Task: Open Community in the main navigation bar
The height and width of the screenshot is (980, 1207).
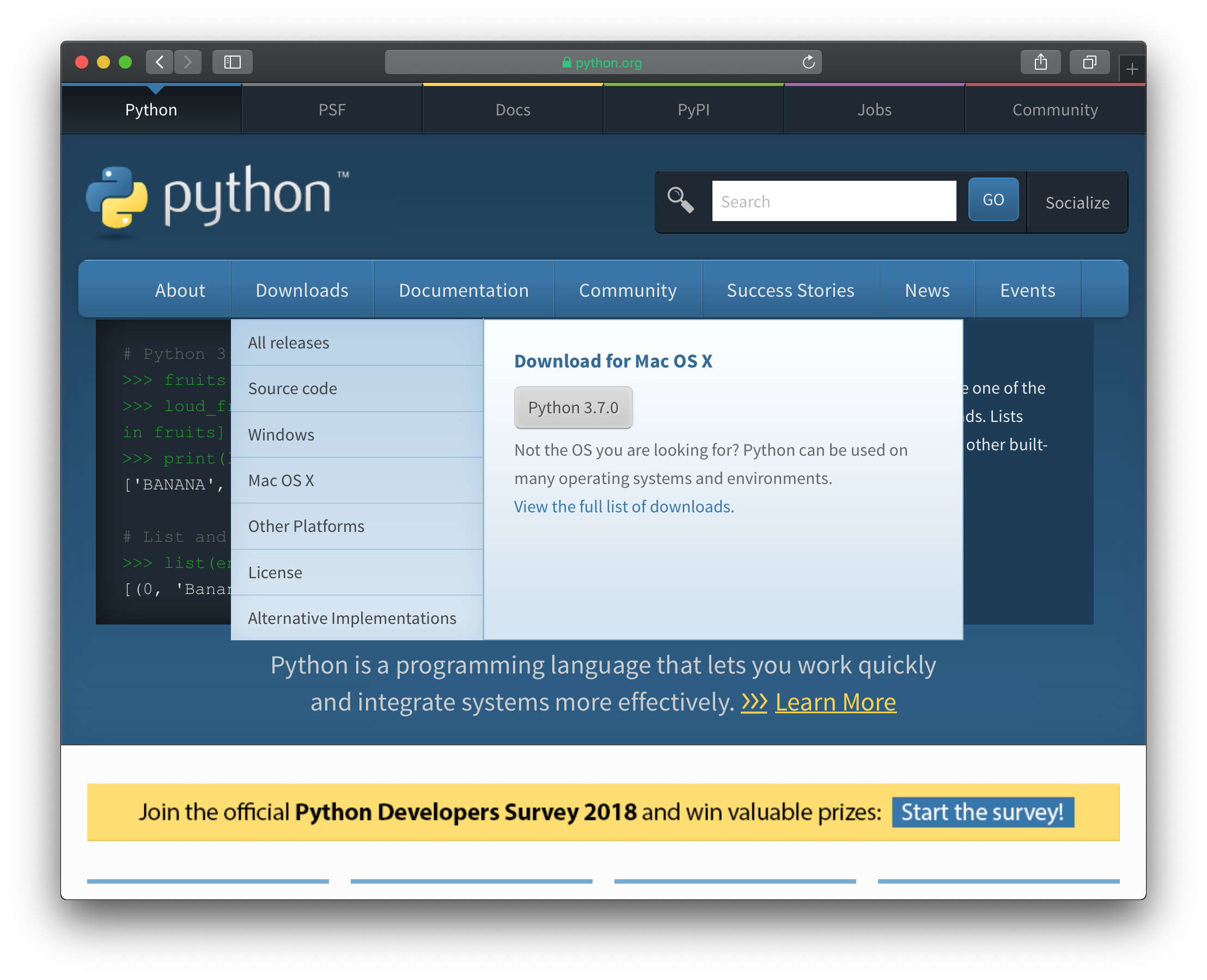Action: (x=627, y=290)
